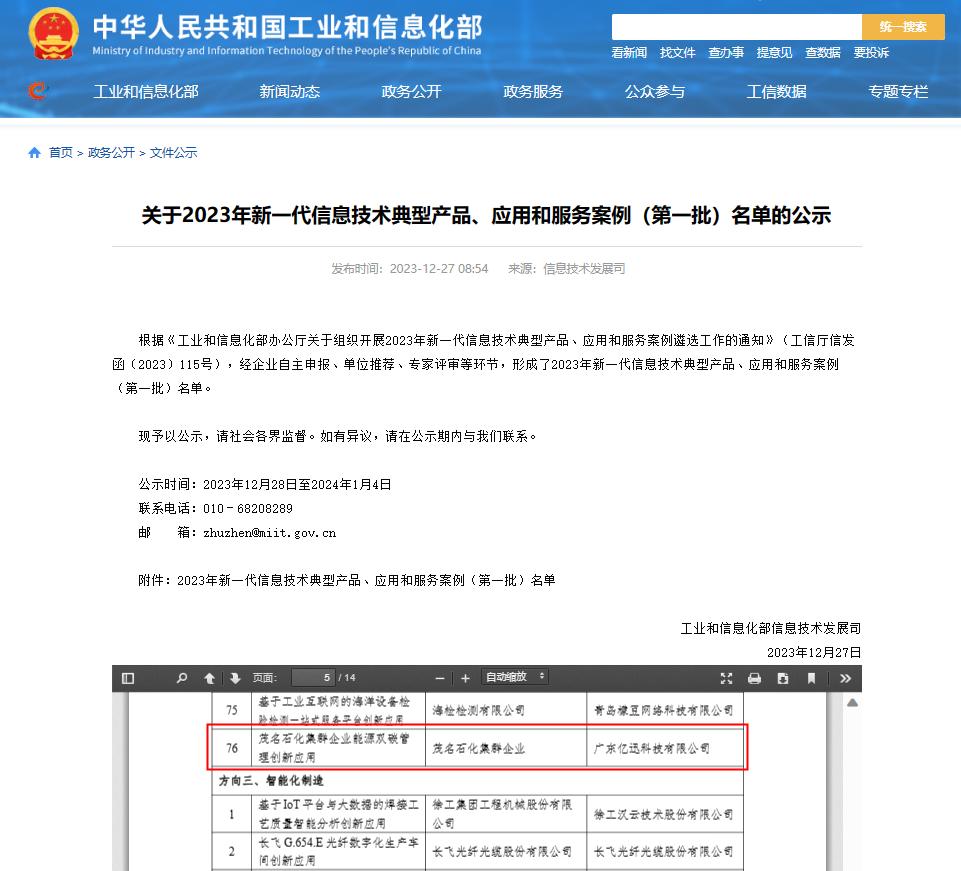The width and height of the screenshot is (961, 871).
Task: Click the signature 工业和信息化部信息技术发展司
Action: tap(771, 628)
